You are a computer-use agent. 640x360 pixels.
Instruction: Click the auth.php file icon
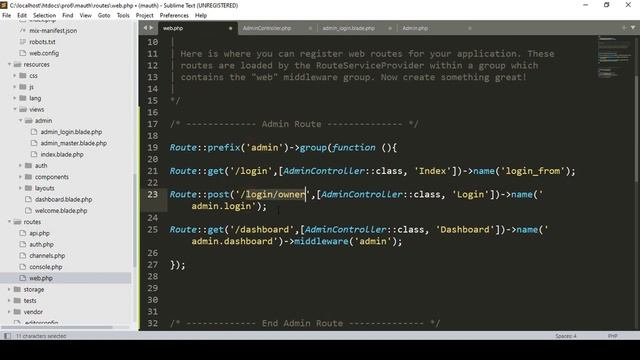pyautogui.click(x=23, y=244)
